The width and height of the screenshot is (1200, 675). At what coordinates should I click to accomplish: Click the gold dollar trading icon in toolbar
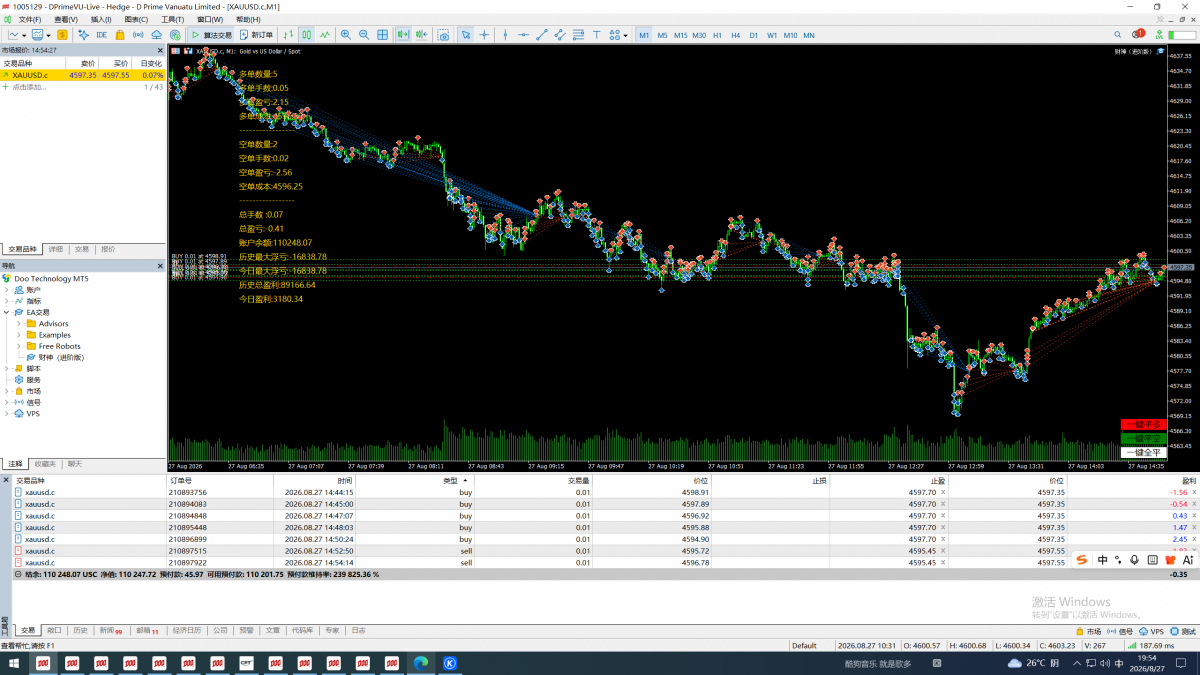(x=62, y=35)
